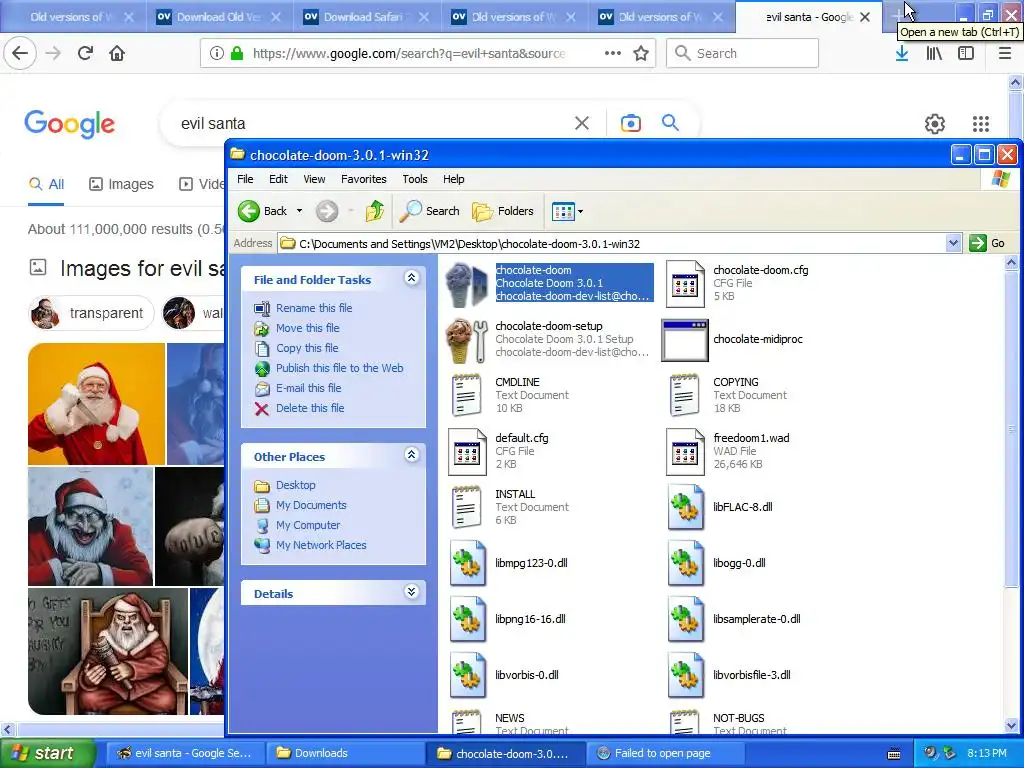Switch to Downloads taskbar window

[346, 753]
